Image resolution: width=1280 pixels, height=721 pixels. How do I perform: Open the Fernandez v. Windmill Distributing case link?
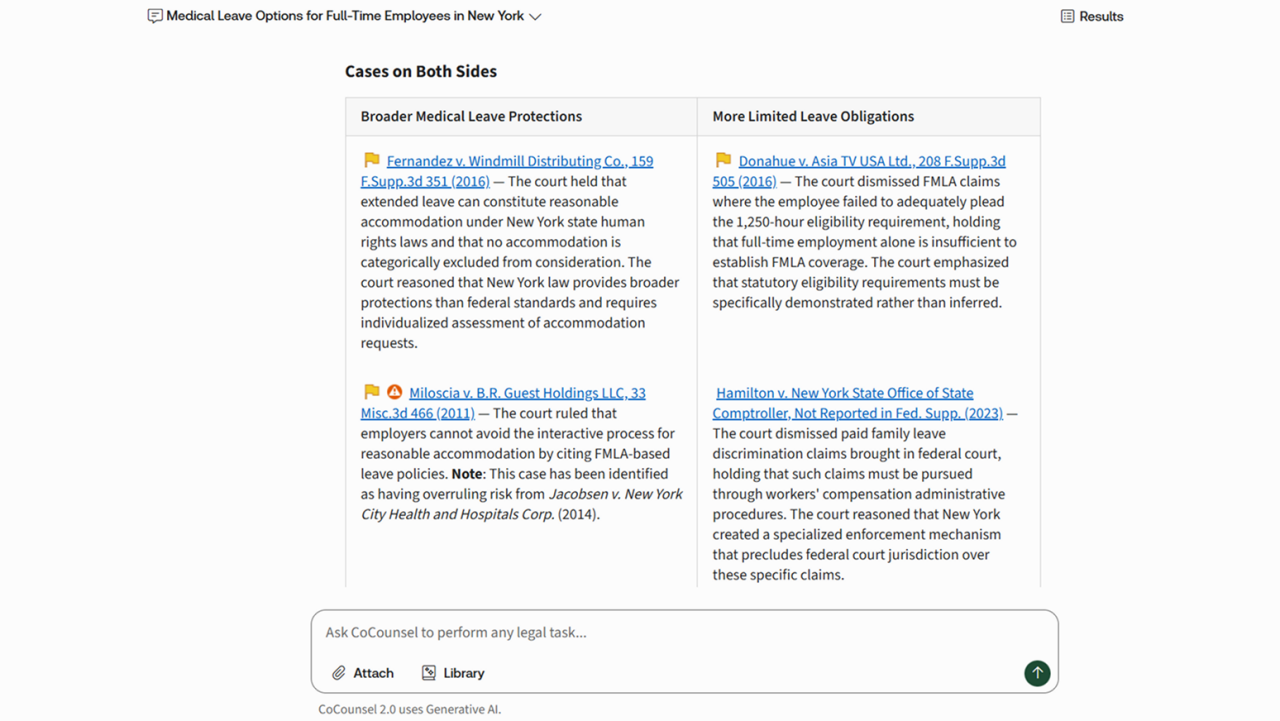(x=519, y=161)
